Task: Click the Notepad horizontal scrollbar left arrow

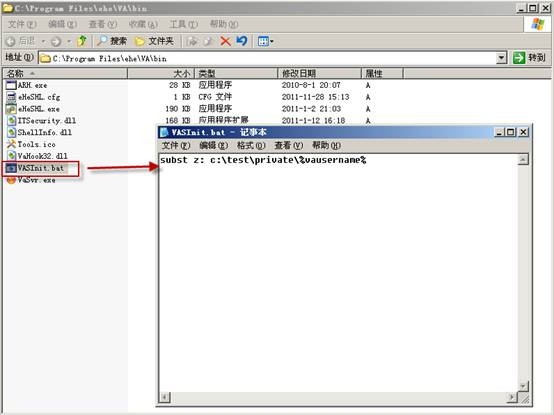Action: (x=165, y=397)
